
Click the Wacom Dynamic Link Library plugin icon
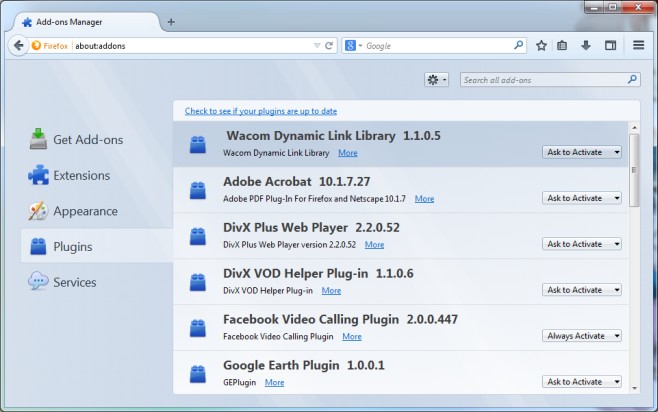198,144
